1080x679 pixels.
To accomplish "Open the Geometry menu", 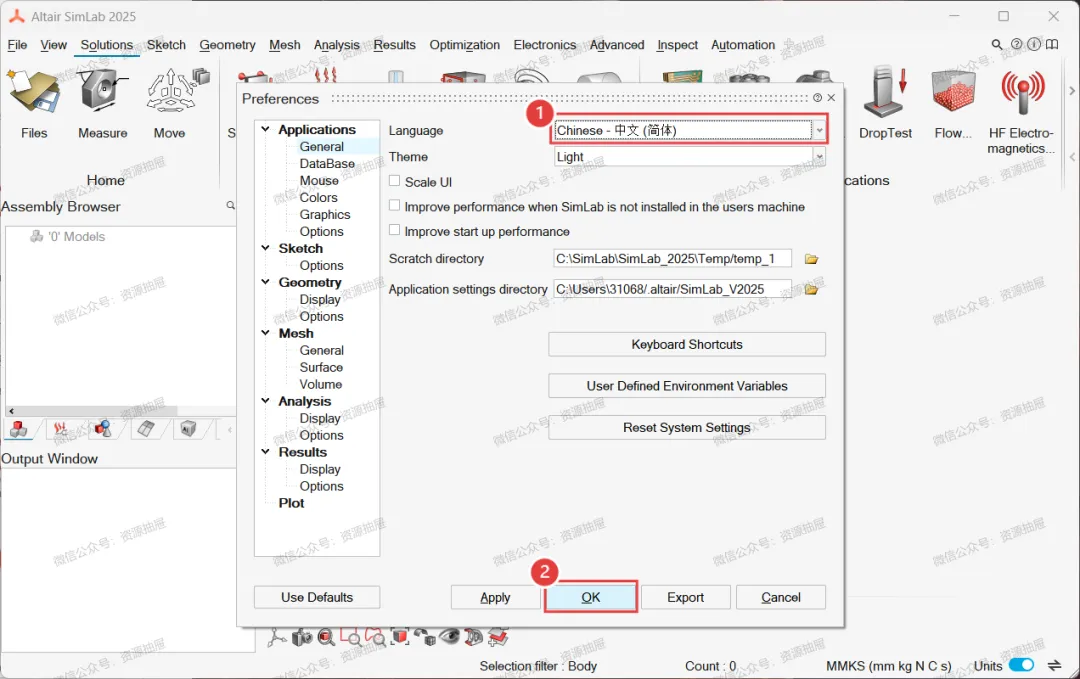I will pos(227,45).
